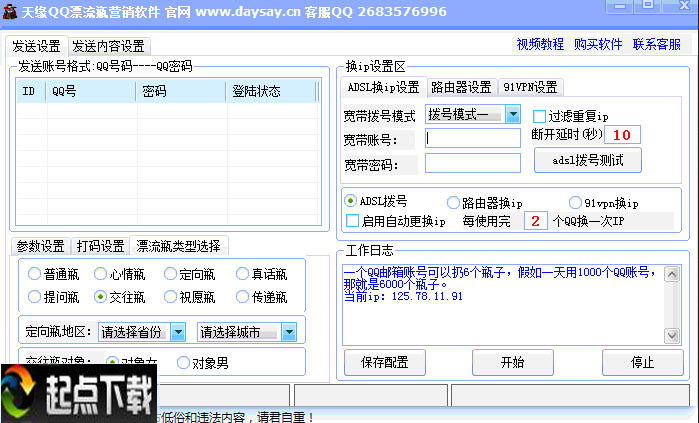Click the app icon in title bar
This screenshot has height=423, width=699.
point(10,12)
